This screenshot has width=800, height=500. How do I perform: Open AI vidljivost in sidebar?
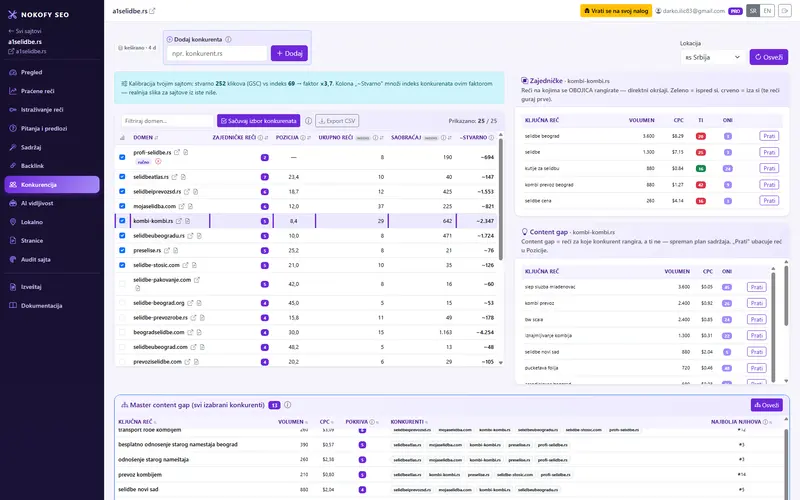tap(52, 203)
